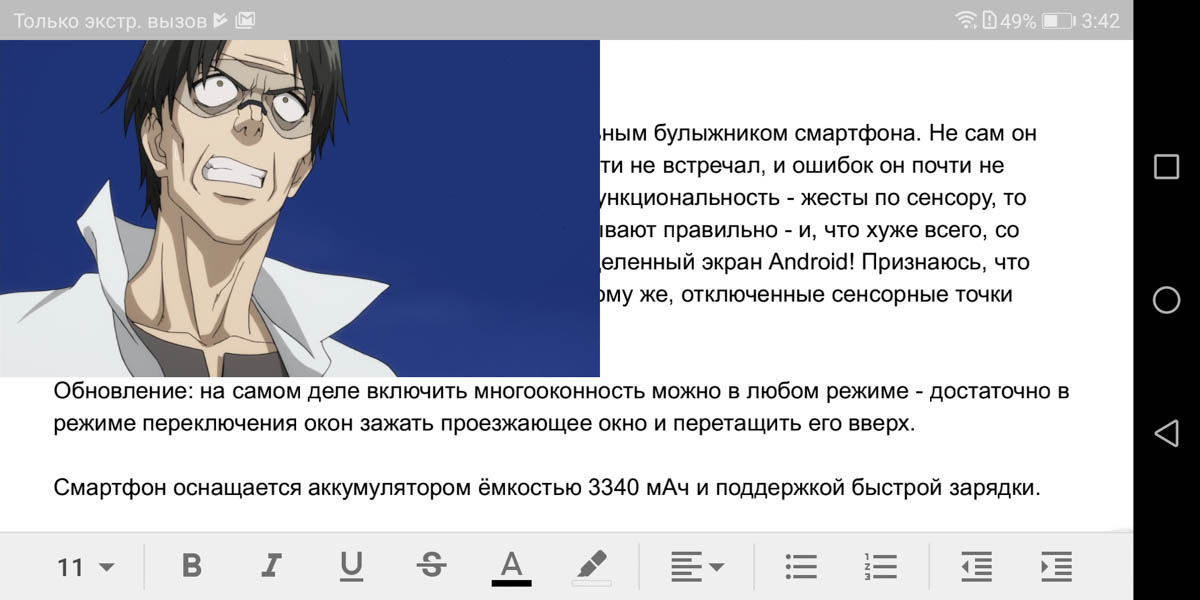Screen dimensions: 1200x600
Task: Tap the Wi-Fi status icon
Action: coord(966,20)
